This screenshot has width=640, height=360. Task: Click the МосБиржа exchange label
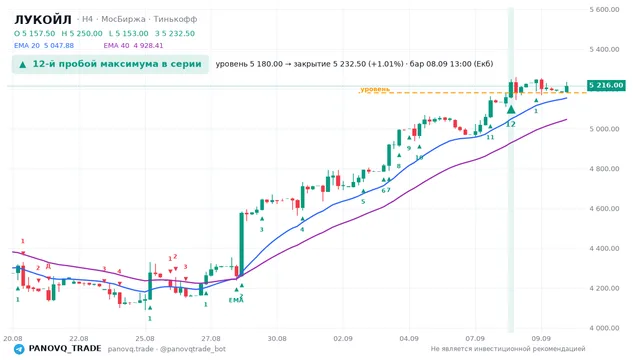123,19
